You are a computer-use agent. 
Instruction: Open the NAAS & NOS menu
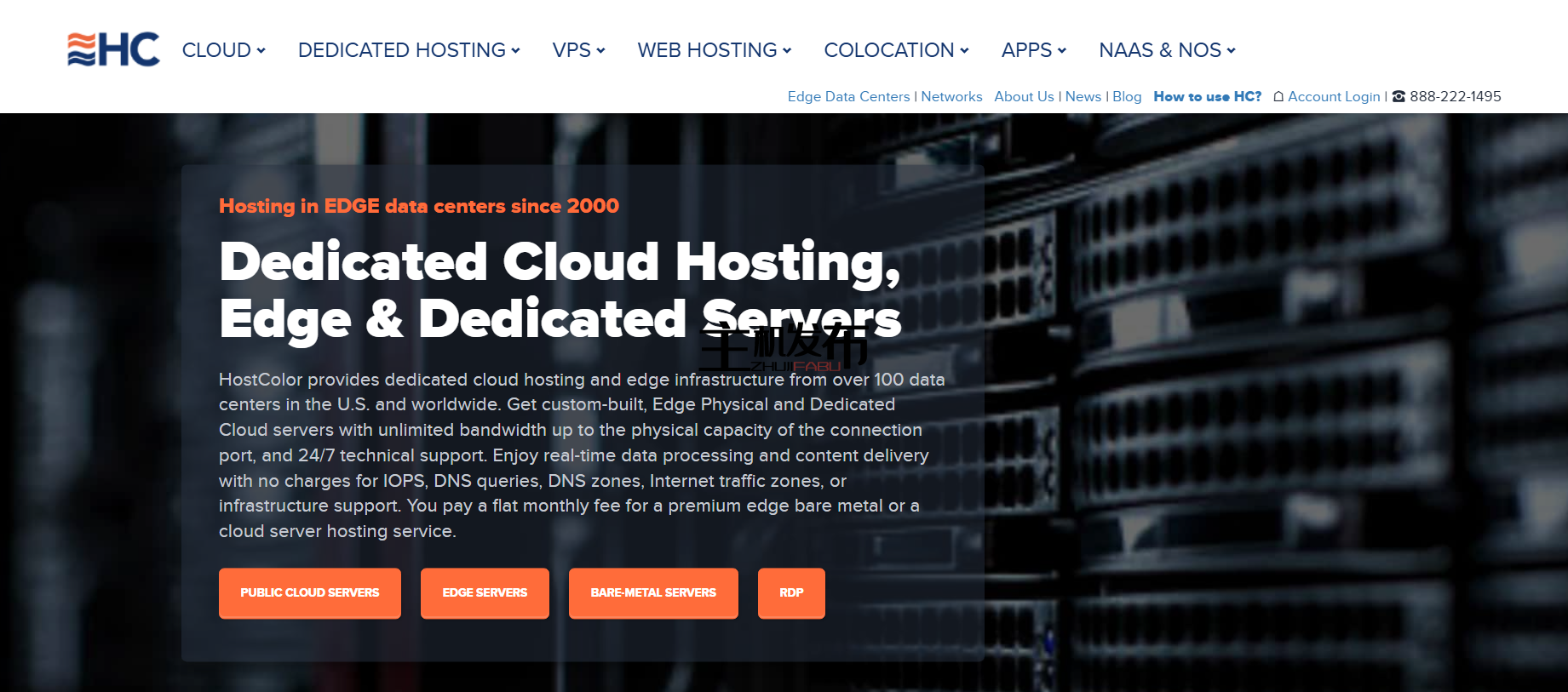[x=1166, y=50]
